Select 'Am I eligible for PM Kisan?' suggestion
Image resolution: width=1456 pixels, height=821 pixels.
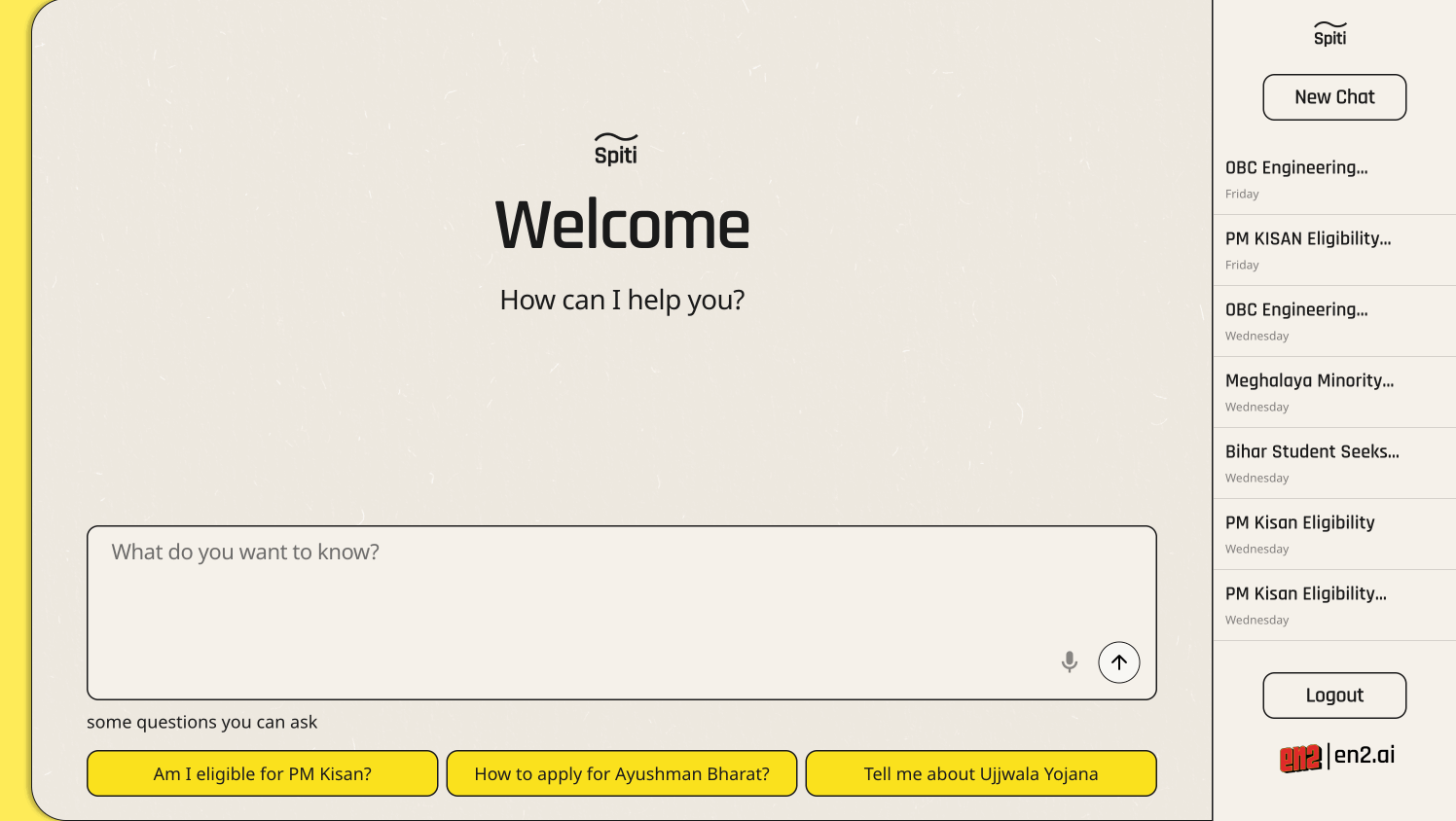click(x=263, y=774)
